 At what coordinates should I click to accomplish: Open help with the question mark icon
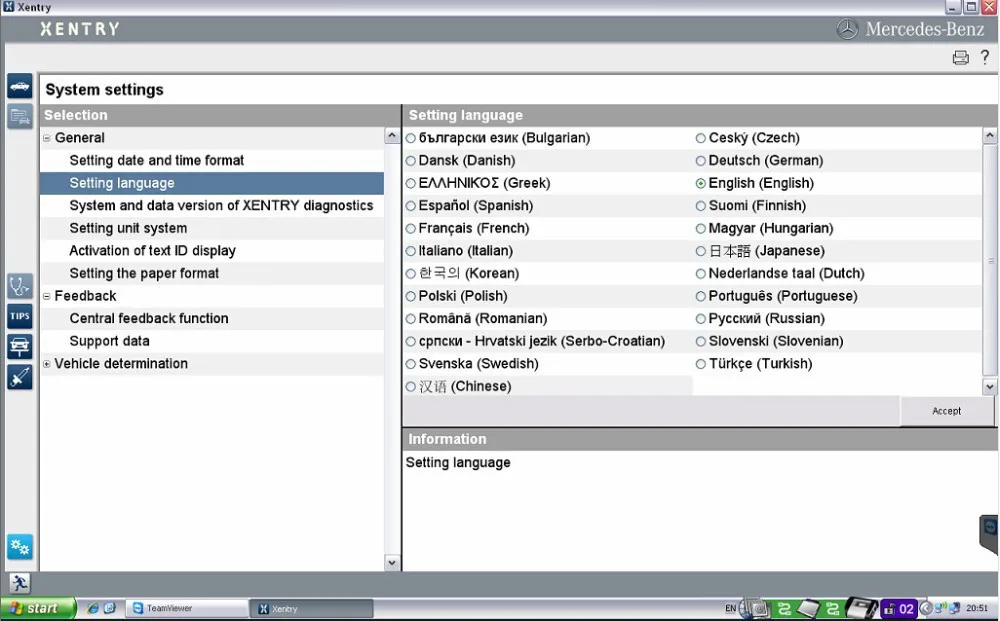pos(985,57)
